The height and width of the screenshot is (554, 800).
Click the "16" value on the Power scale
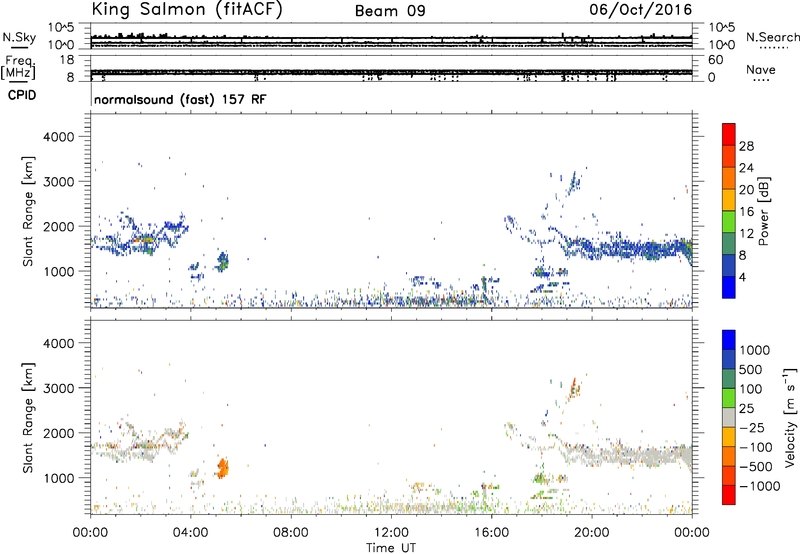tap(746, 212)
